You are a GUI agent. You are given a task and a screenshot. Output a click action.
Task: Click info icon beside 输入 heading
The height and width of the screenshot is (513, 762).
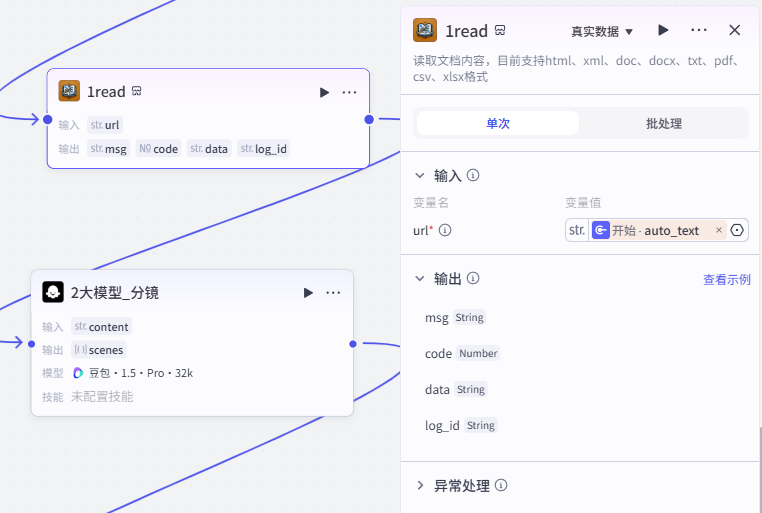(x=473, y=175)
